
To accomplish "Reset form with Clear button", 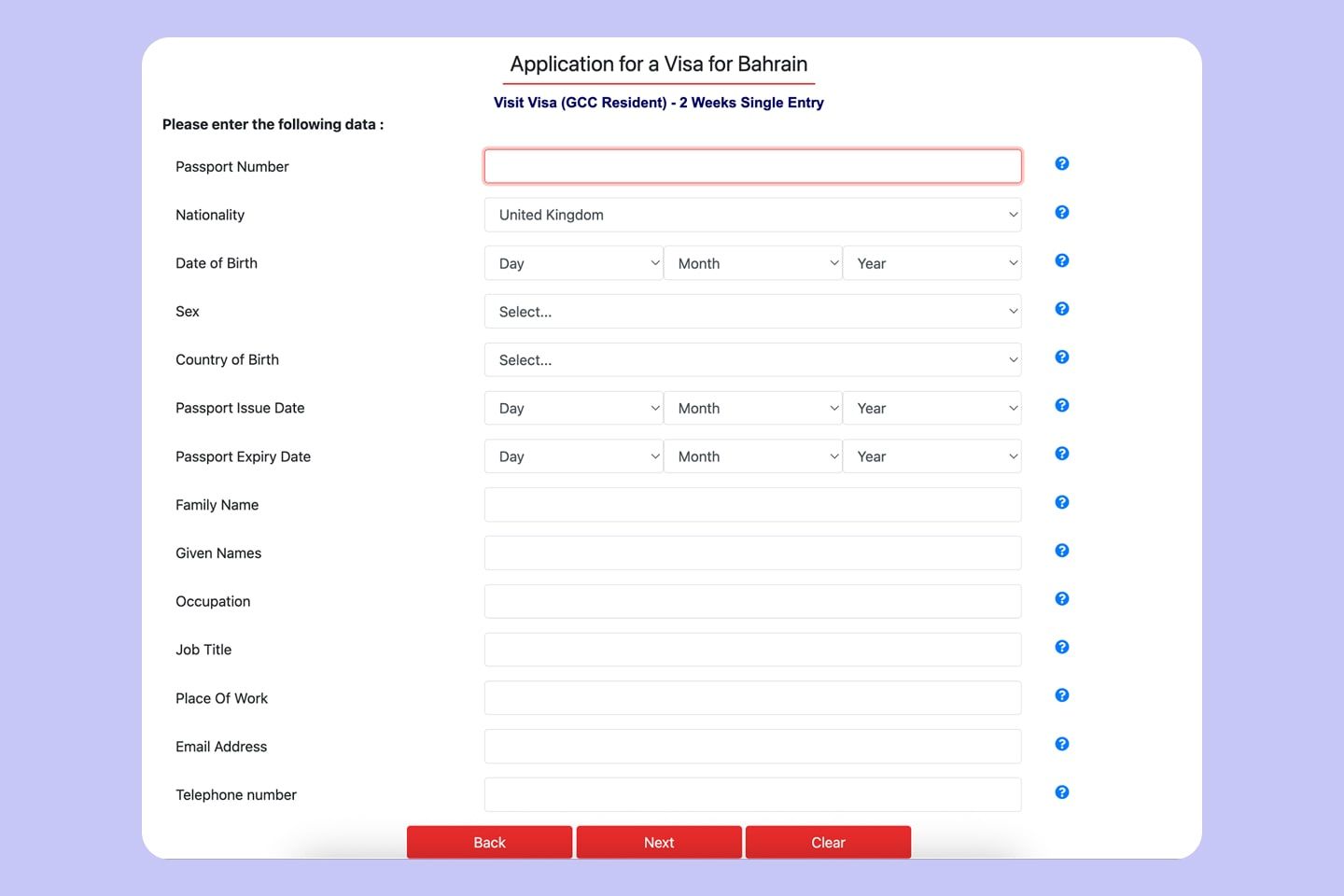I will tap(828, 842).
